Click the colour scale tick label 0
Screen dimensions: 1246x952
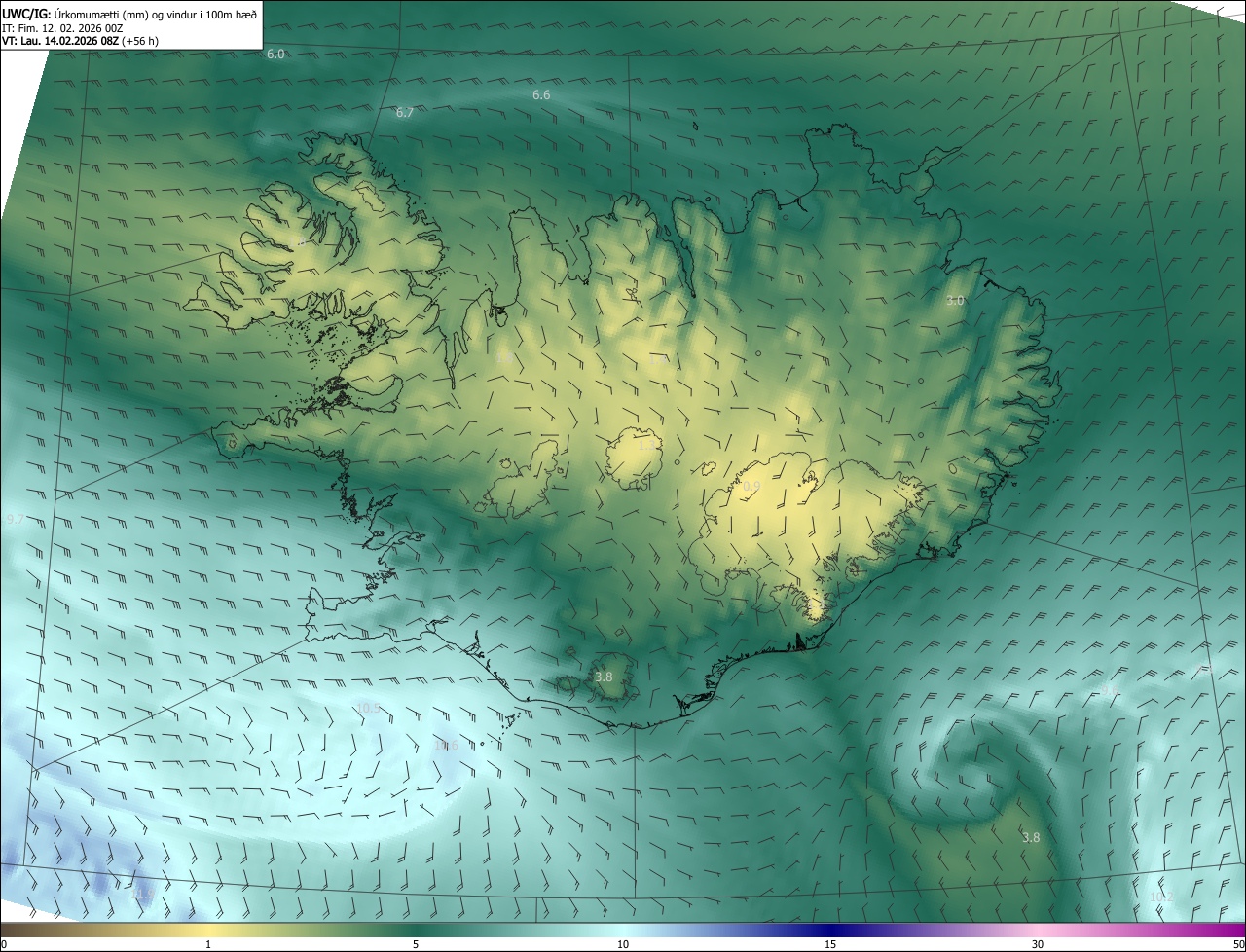4,945
